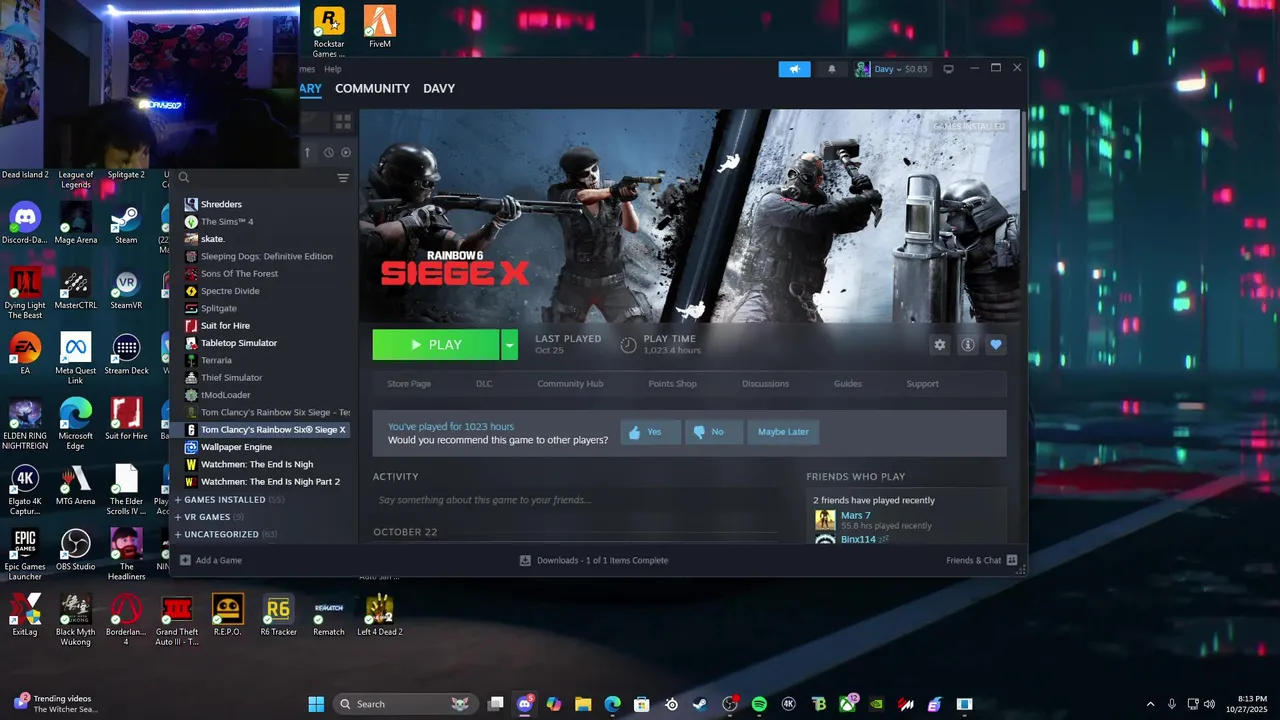
Task: Open Downloads status at bottom
Action: pyautogui.click(x=593, y=560)
